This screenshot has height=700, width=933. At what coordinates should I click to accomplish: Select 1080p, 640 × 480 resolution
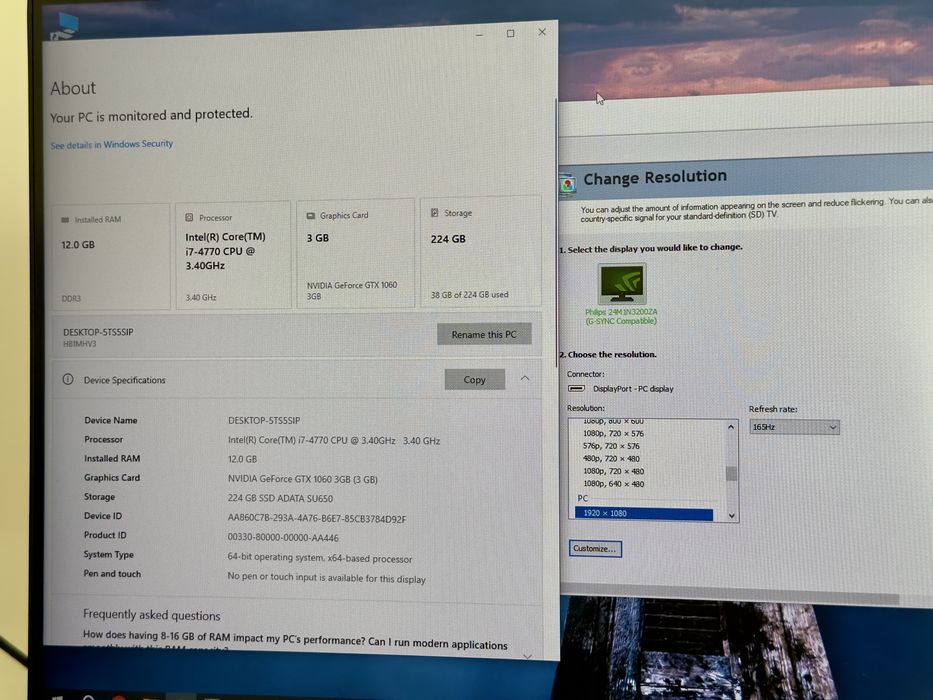coord(613,483)
